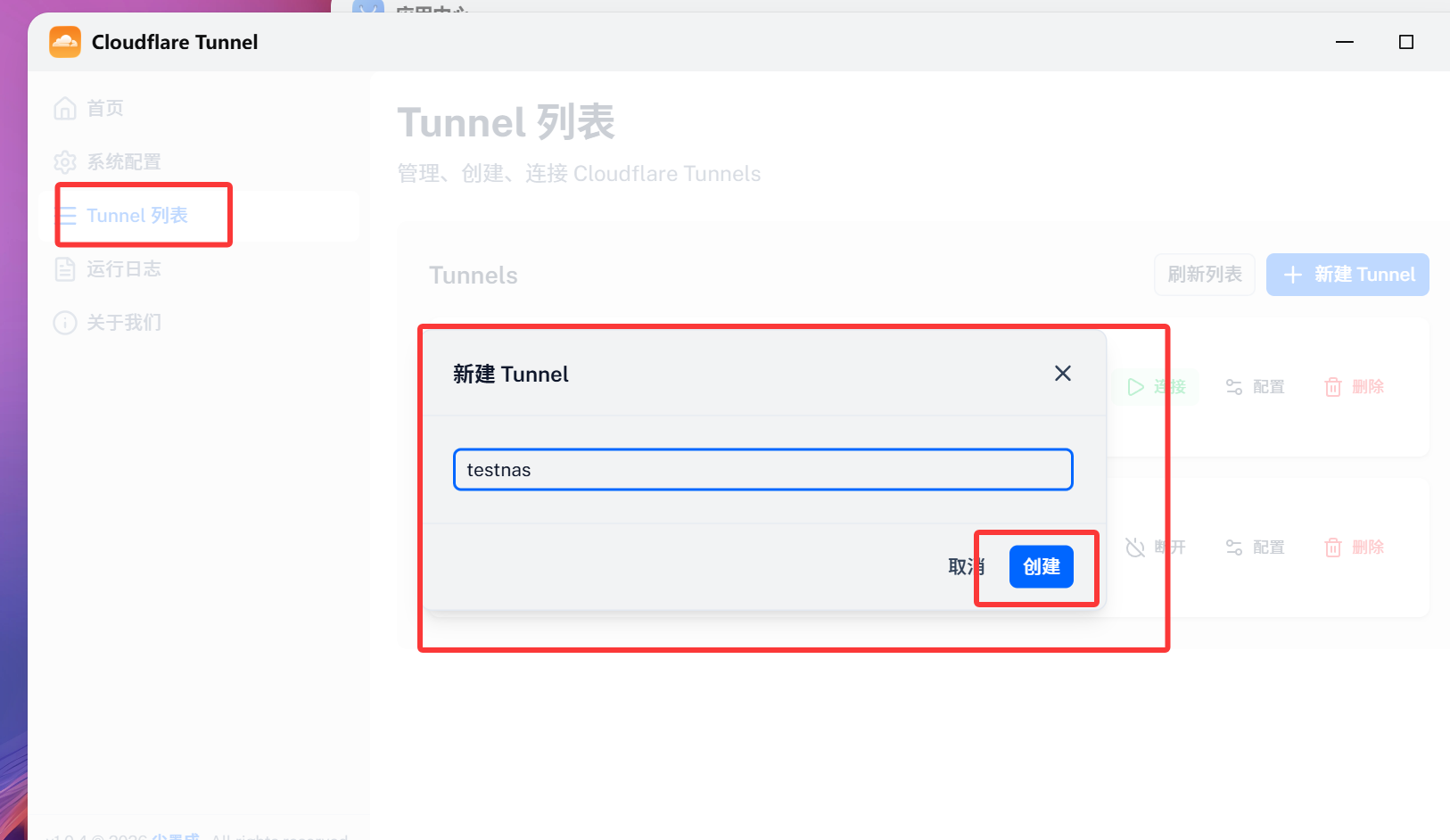Image resolution: width=1450 pixels, height=840 pixels.
Task: Click the second tunnel's 配置 sliders icon
Action: coord(1234,548)
